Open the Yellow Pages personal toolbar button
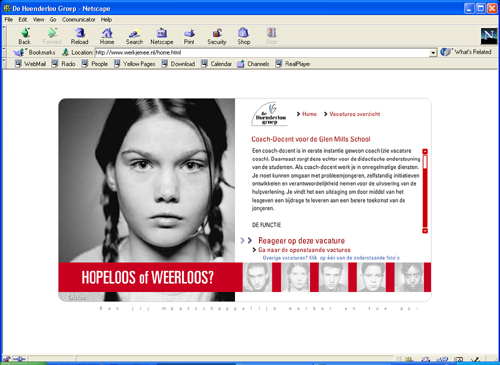This screenshot has width=500, height=365. (135, 64)
